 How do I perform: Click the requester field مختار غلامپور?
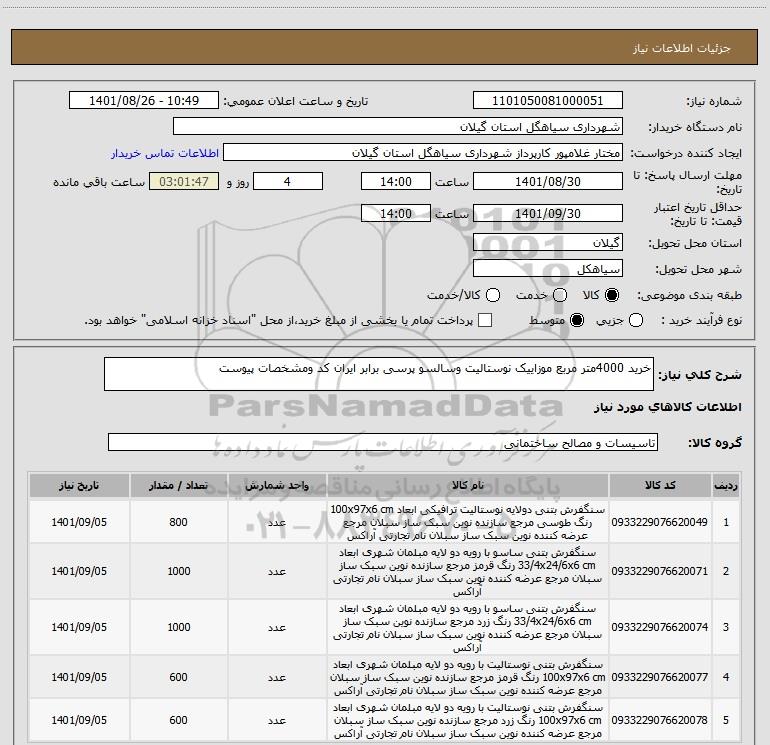[x=423, y=152]
